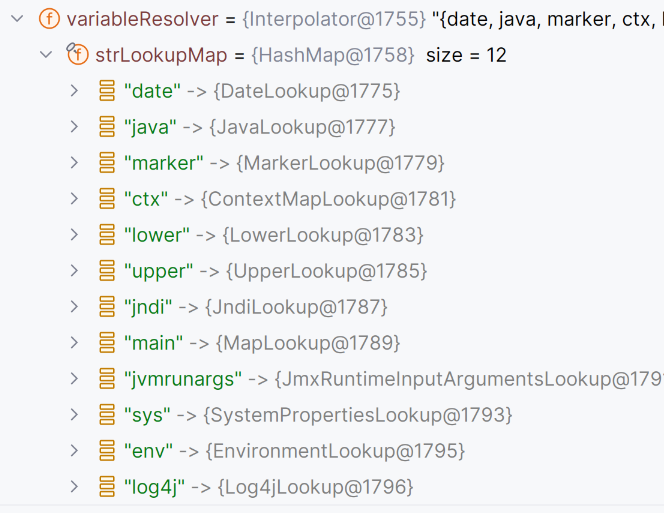Select the {Log4jLookup@1796} value
Screen dimensions: 664x513
click(x=315, y=487)
